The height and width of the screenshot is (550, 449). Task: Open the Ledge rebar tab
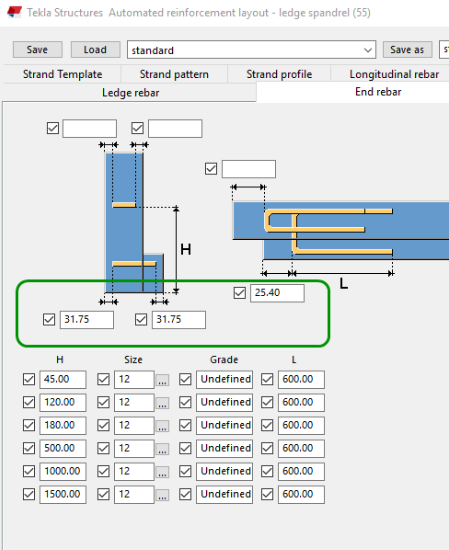pos(130,93)
